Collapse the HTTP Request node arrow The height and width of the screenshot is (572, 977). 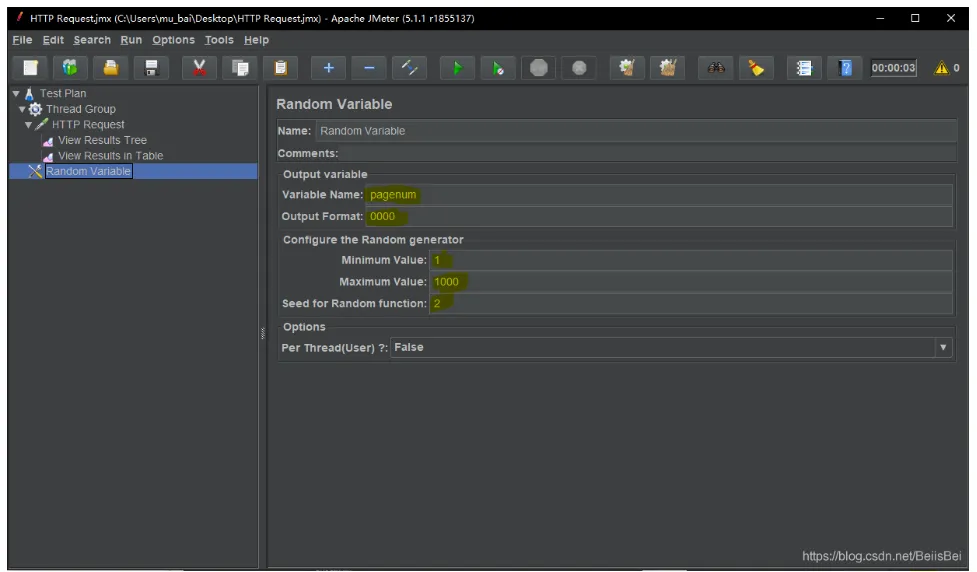[x=29, y=125]
